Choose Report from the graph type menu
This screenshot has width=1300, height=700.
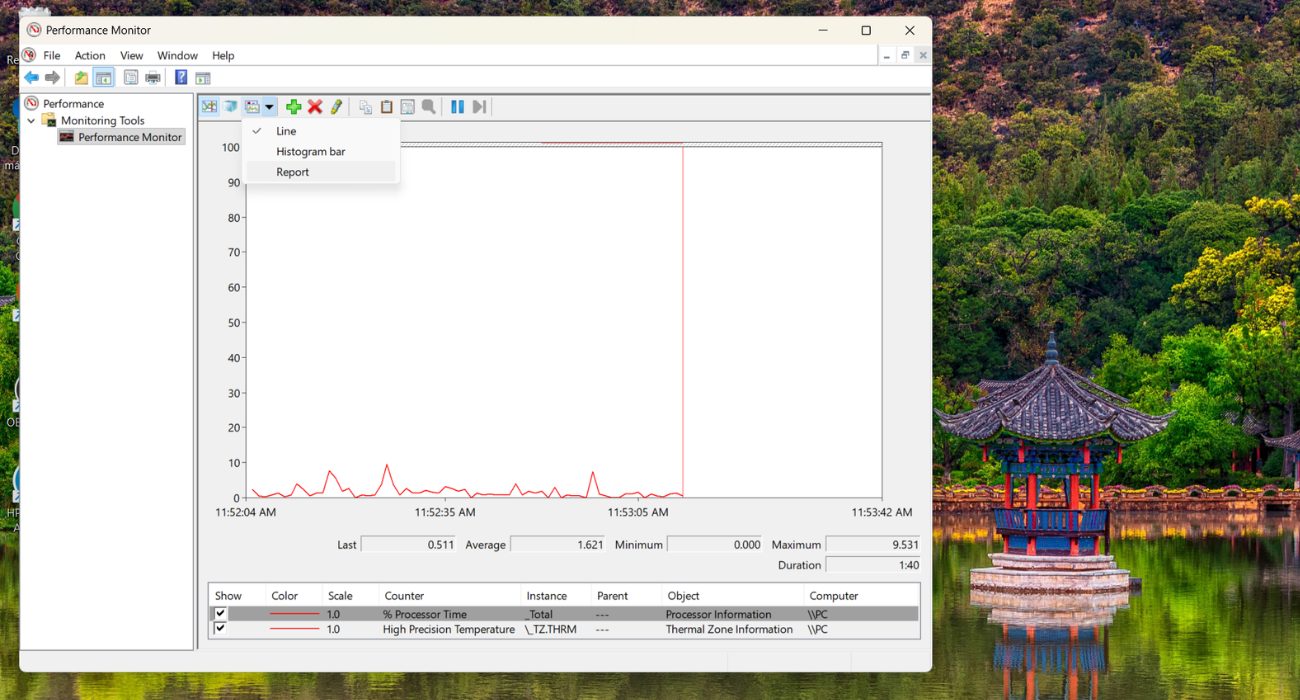pyautogui.click(x=321, y=172)
